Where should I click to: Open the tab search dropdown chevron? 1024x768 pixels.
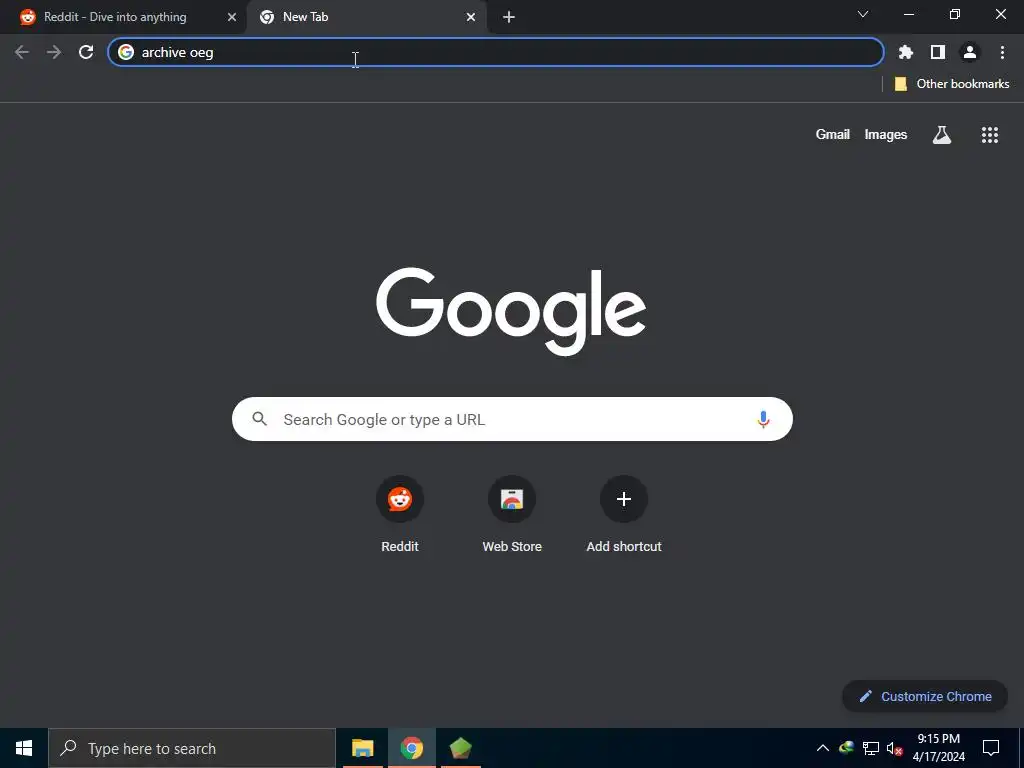tap(863, 14)
